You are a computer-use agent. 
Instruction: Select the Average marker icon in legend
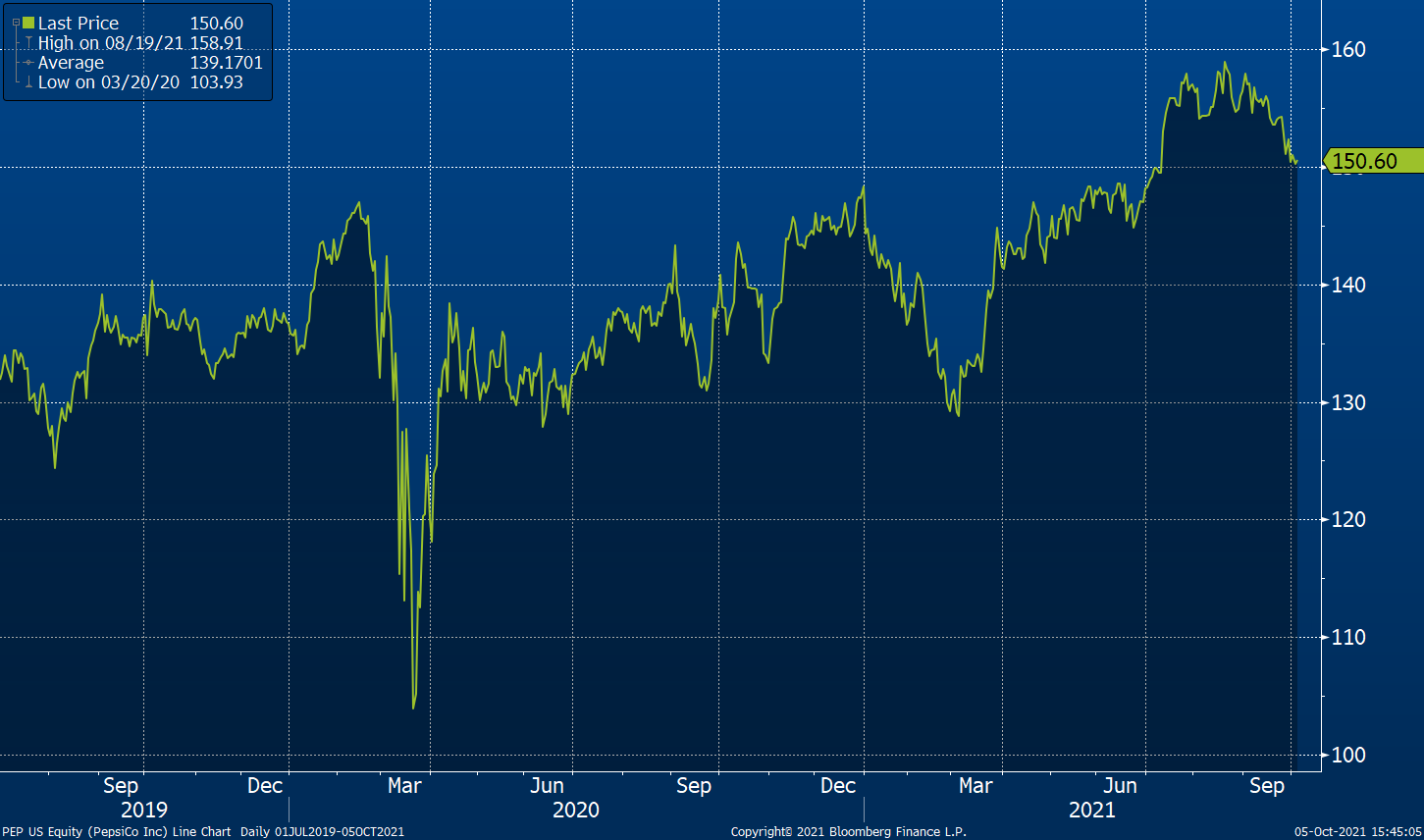[28, 63]
